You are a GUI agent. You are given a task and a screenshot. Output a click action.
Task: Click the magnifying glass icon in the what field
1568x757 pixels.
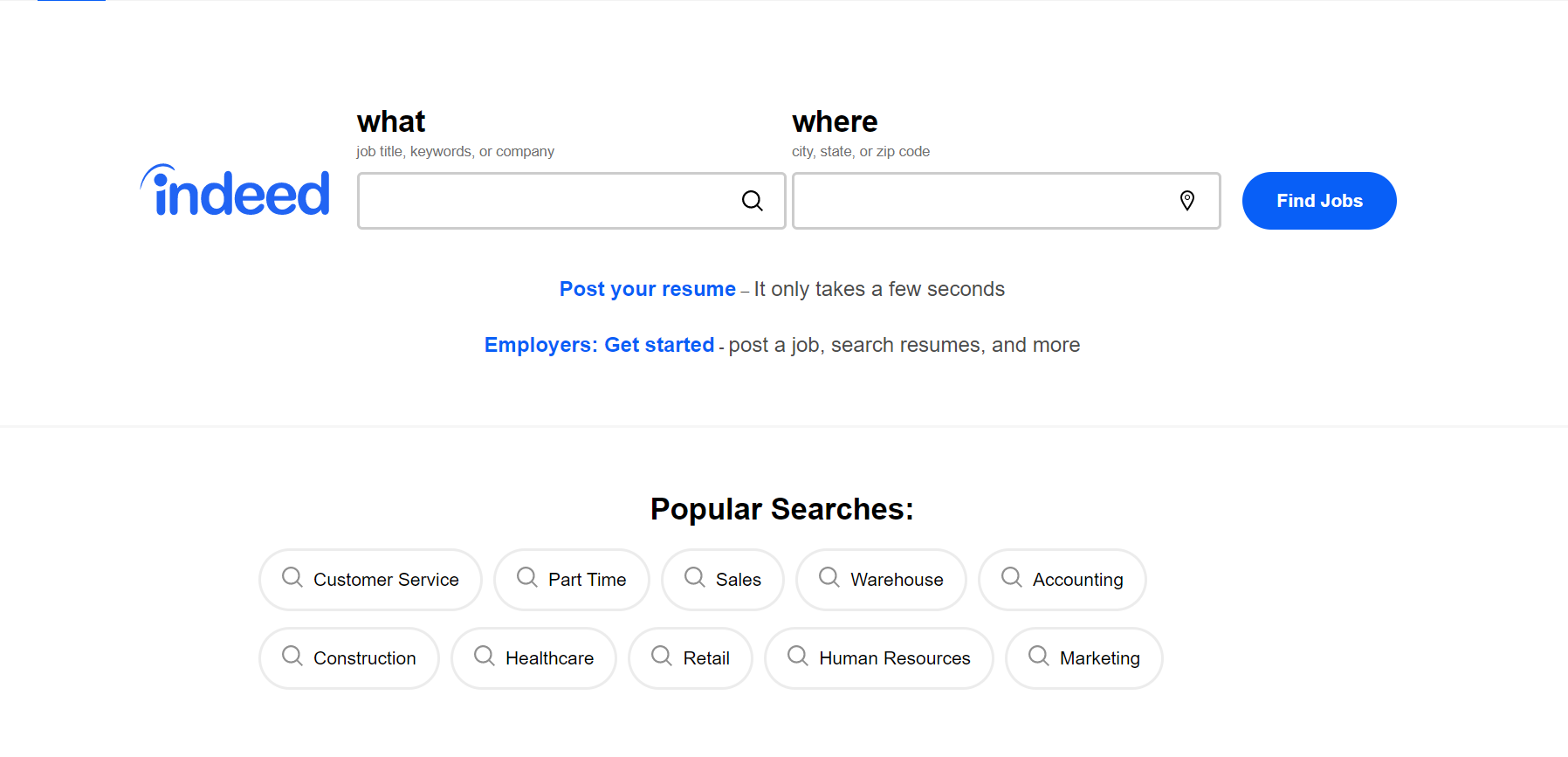point(752,201)
